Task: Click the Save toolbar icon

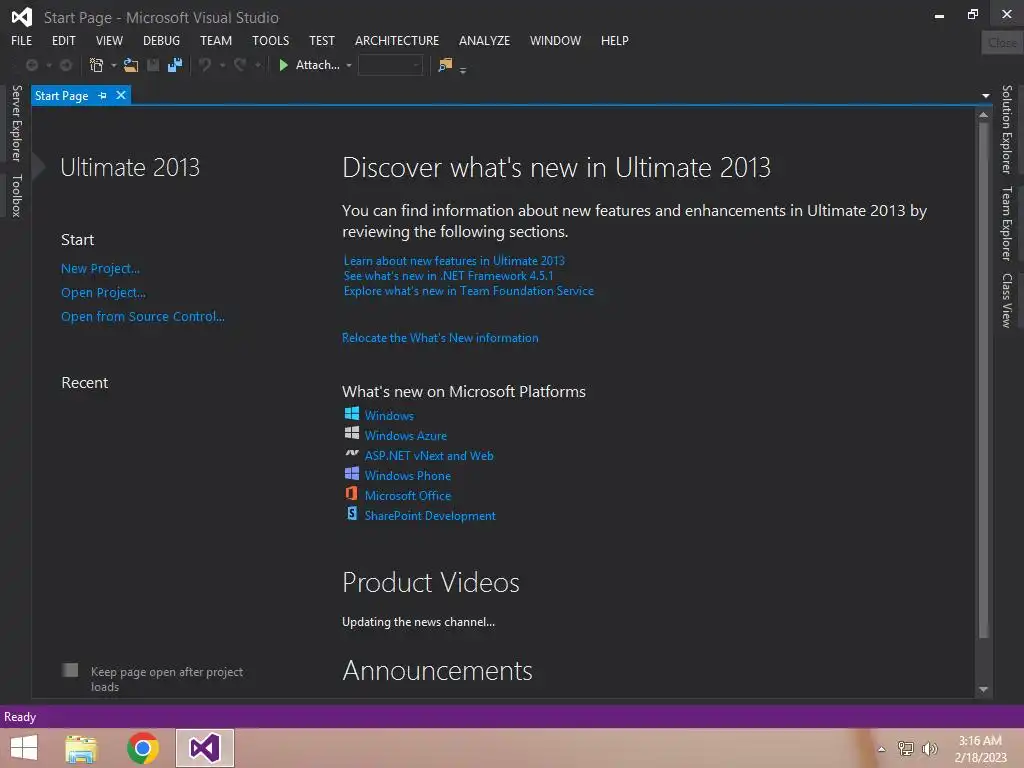Action: (153, 65)
